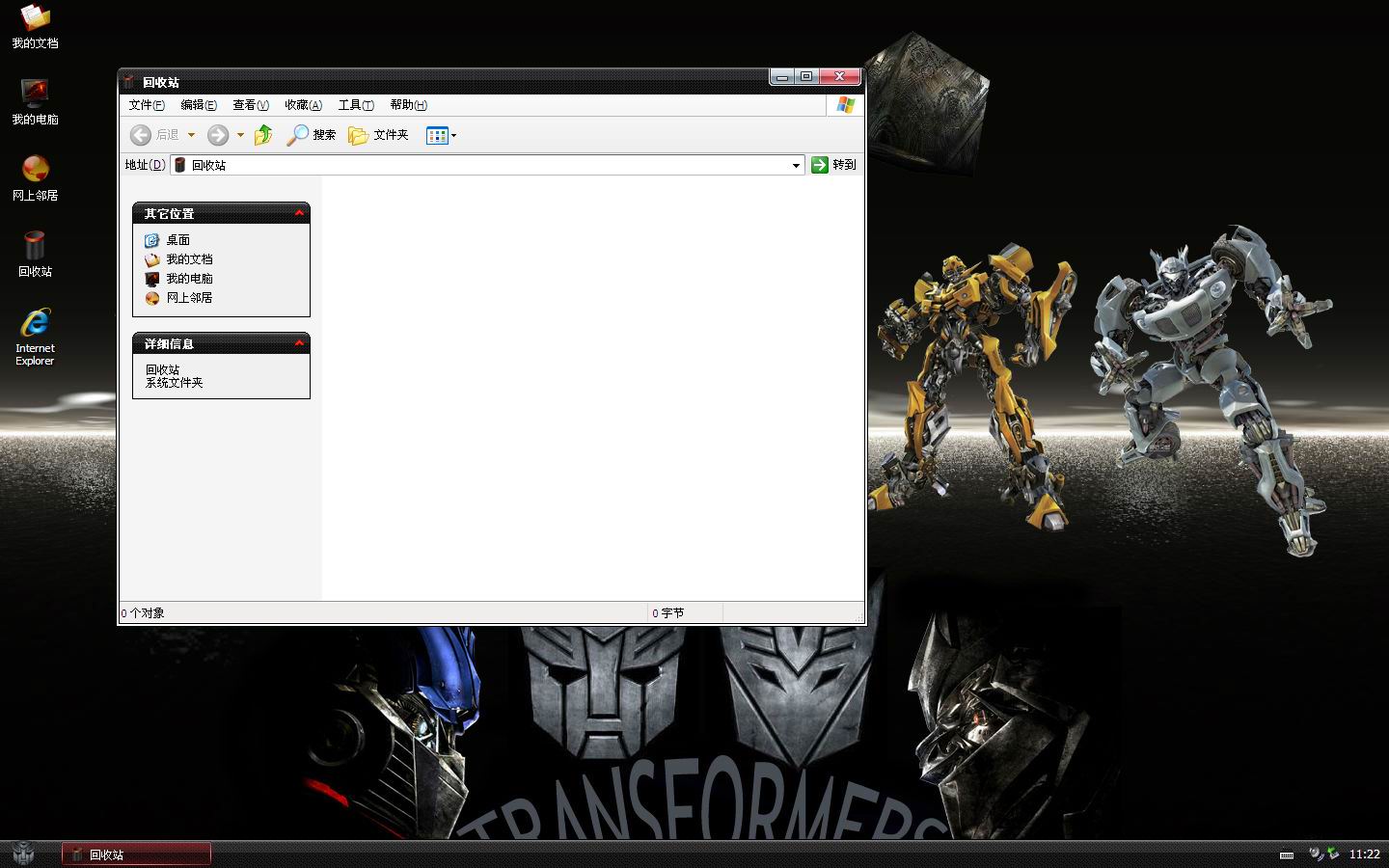Open the 文件(F) menu
This screenshot has height=868, width=1389.
click(147, 105)
